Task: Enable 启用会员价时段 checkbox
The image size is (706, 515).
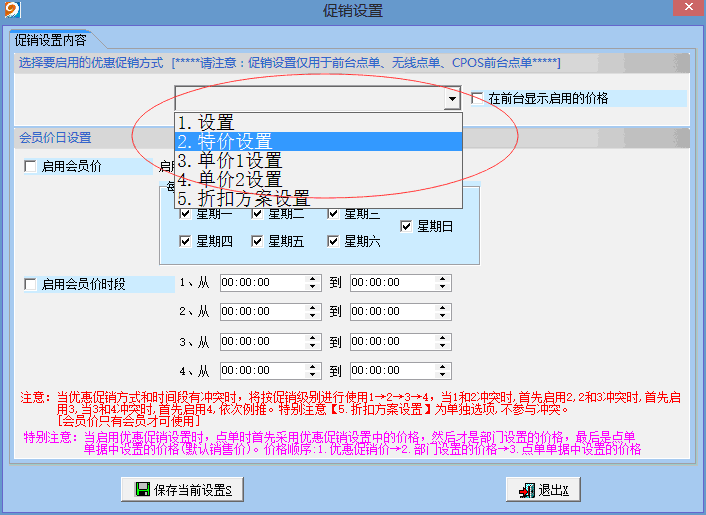Action: click(30, 284)
